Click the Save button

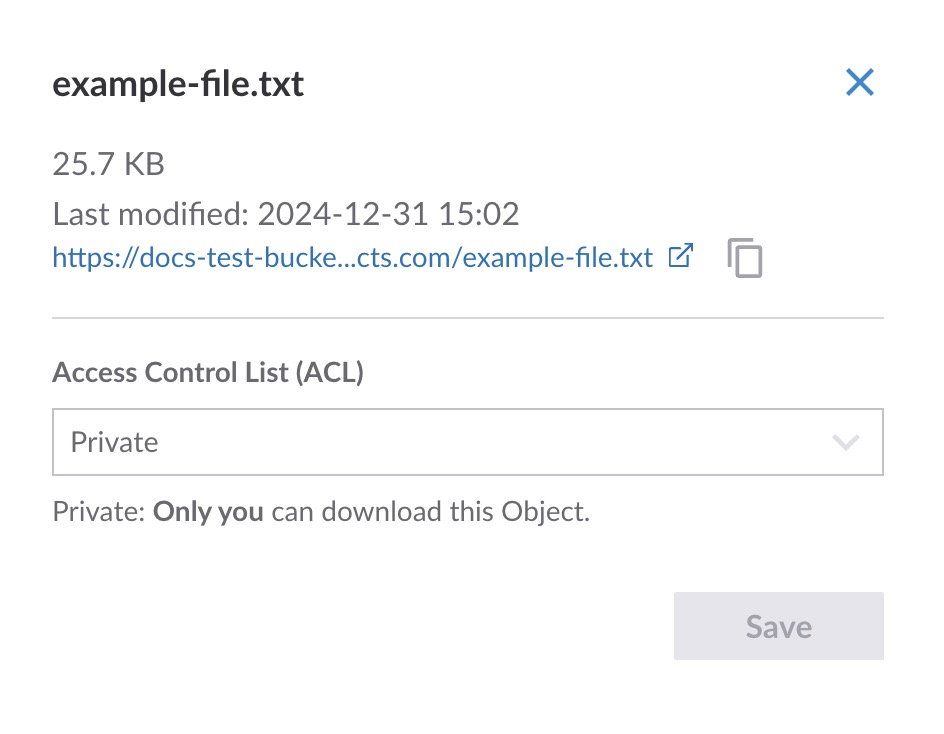(778, 626)
